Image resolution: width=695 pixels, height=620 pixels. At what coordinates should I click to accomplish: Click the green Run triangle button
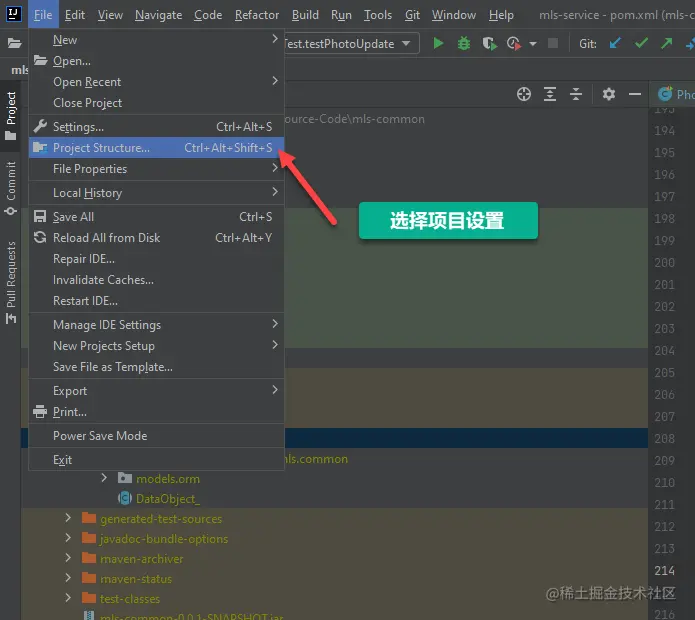pos(438,43)
